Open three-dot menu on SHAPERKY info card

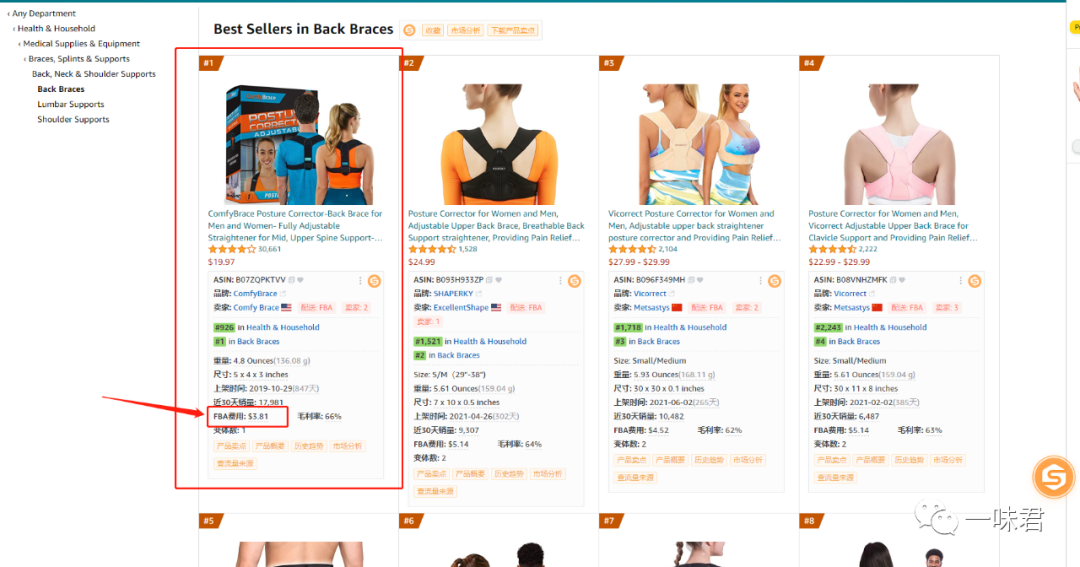click(x=560, y=280)
